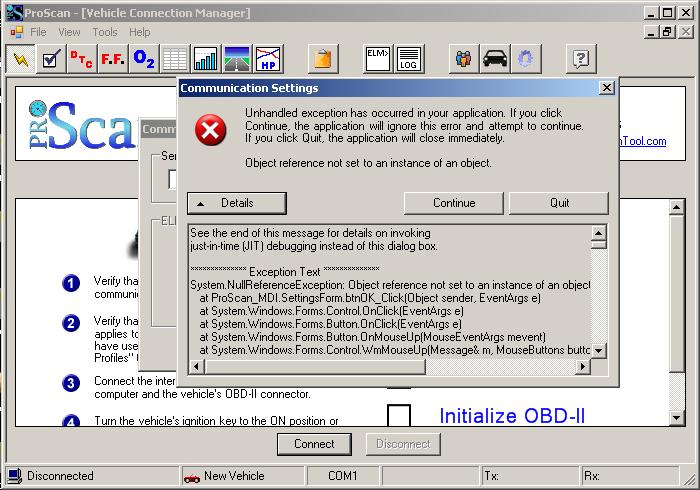Image resolution: width=700 pixels, height=490 pixels.
Task: Tick the Initialize OBD-II checkbox
Action: pyautogui.click(x=399, y=416)
